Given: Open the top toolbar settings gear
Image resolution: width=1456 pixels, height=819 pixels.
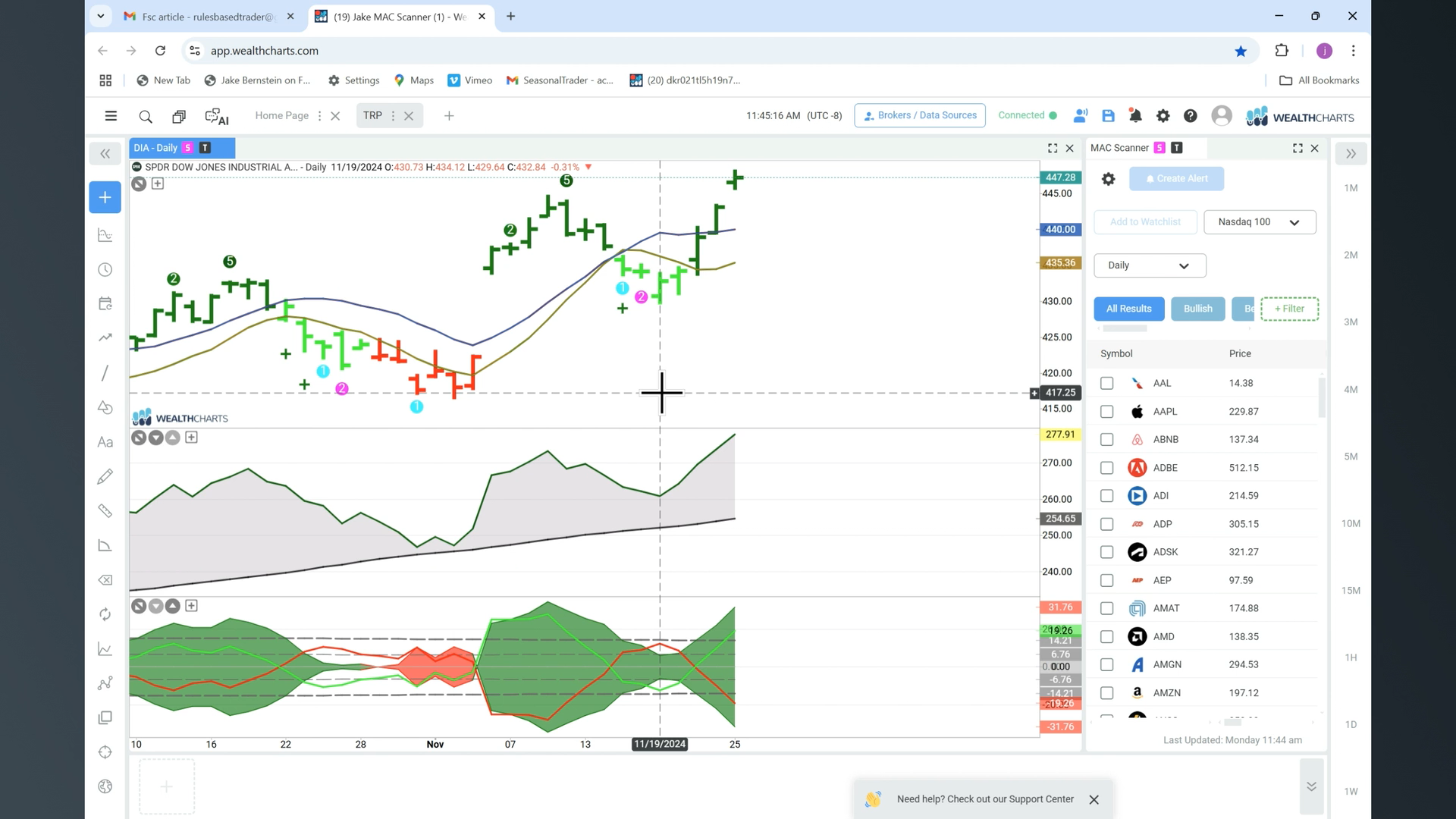Looking at the screenshot, I should 1163,115.
